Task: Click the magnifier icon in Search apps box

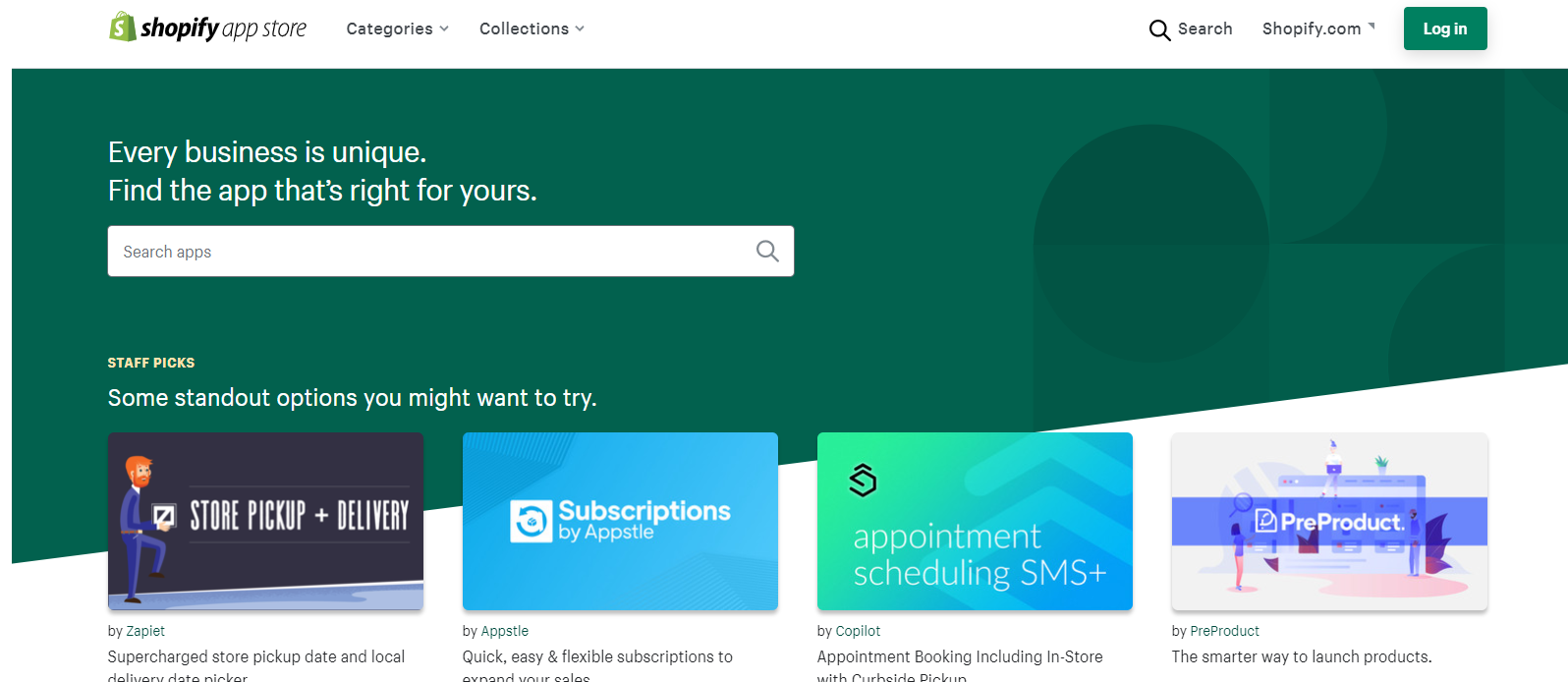Action: point(767,252)
